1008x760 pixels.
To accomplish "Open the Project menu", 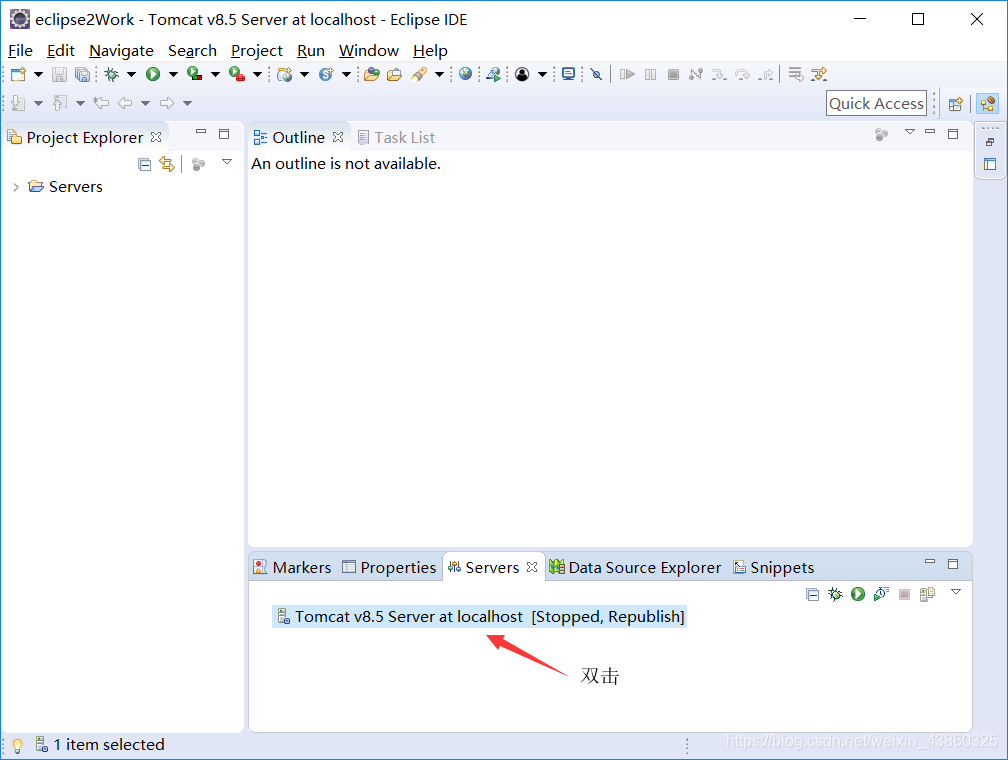I will tap(256, 51).
